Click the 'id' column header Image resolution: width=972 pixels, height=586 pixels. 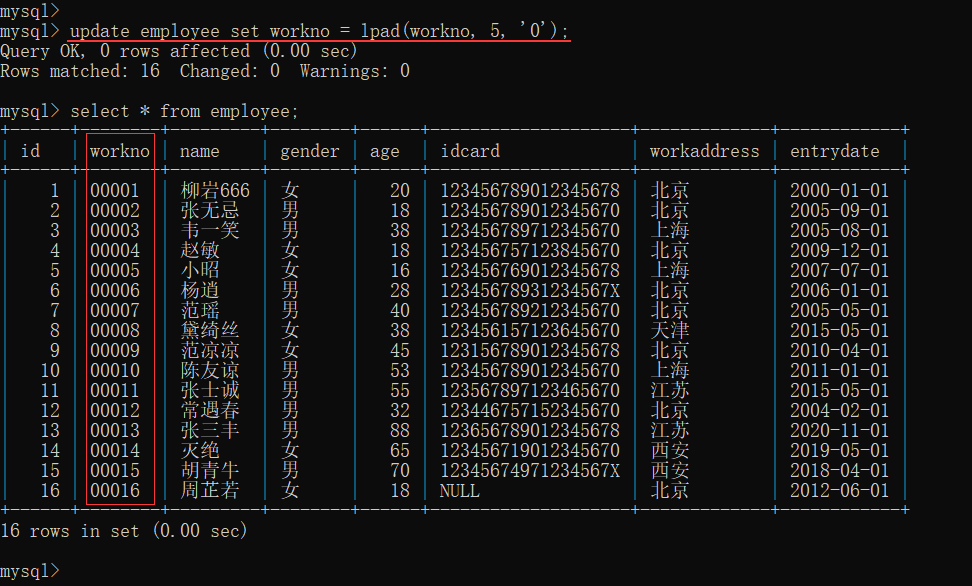pos(30,151)
